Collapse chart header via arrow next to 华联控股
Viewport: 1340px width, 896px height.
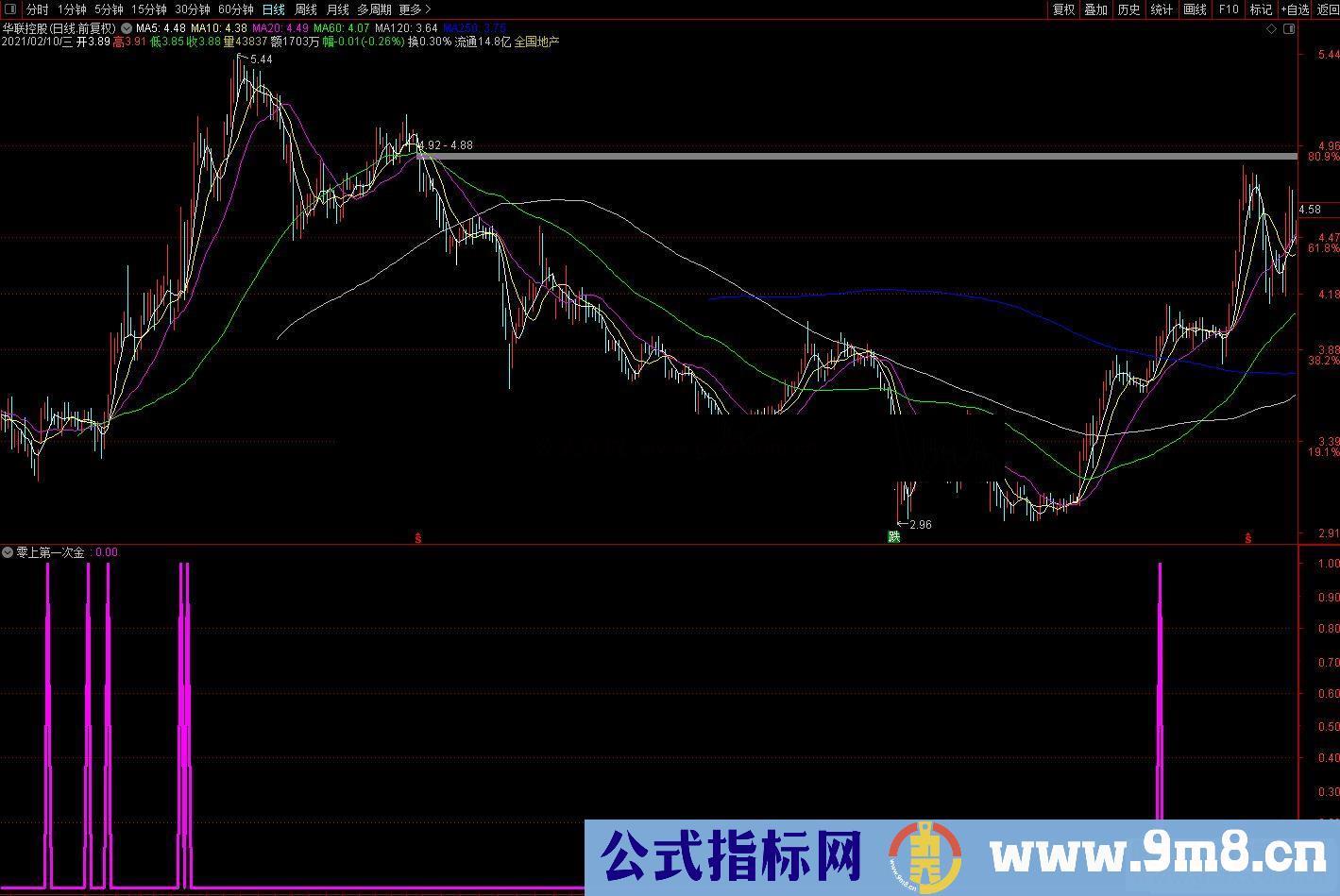click(x=124, y=28)
